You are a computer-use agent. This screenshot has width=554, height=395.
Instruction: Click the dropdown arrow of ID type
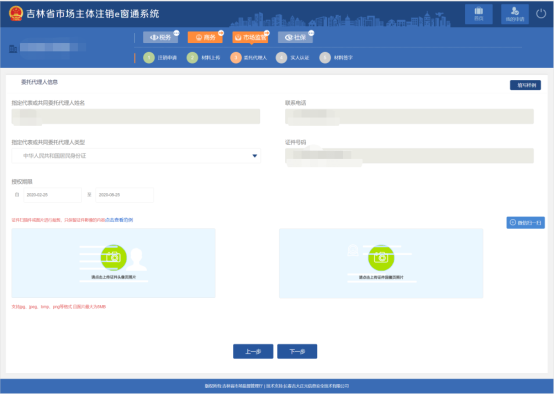click(x=254, y=156)
